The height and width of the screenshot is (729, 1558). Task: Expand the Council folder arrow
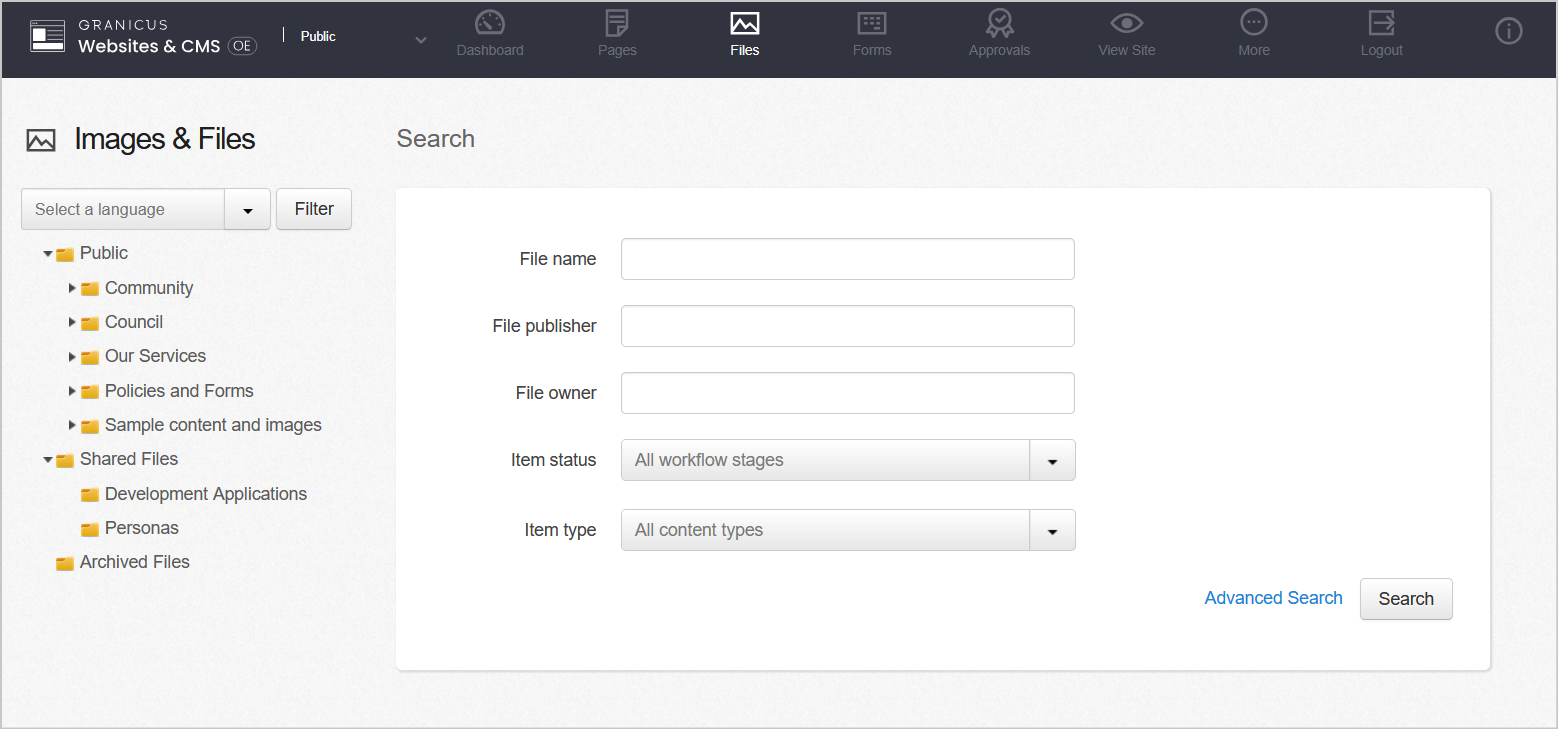click(72, 322)
